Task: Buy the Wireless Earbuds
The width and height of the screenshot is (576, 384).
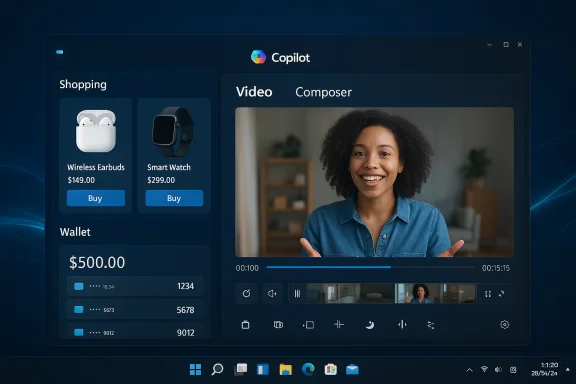Action: (96, 198)
